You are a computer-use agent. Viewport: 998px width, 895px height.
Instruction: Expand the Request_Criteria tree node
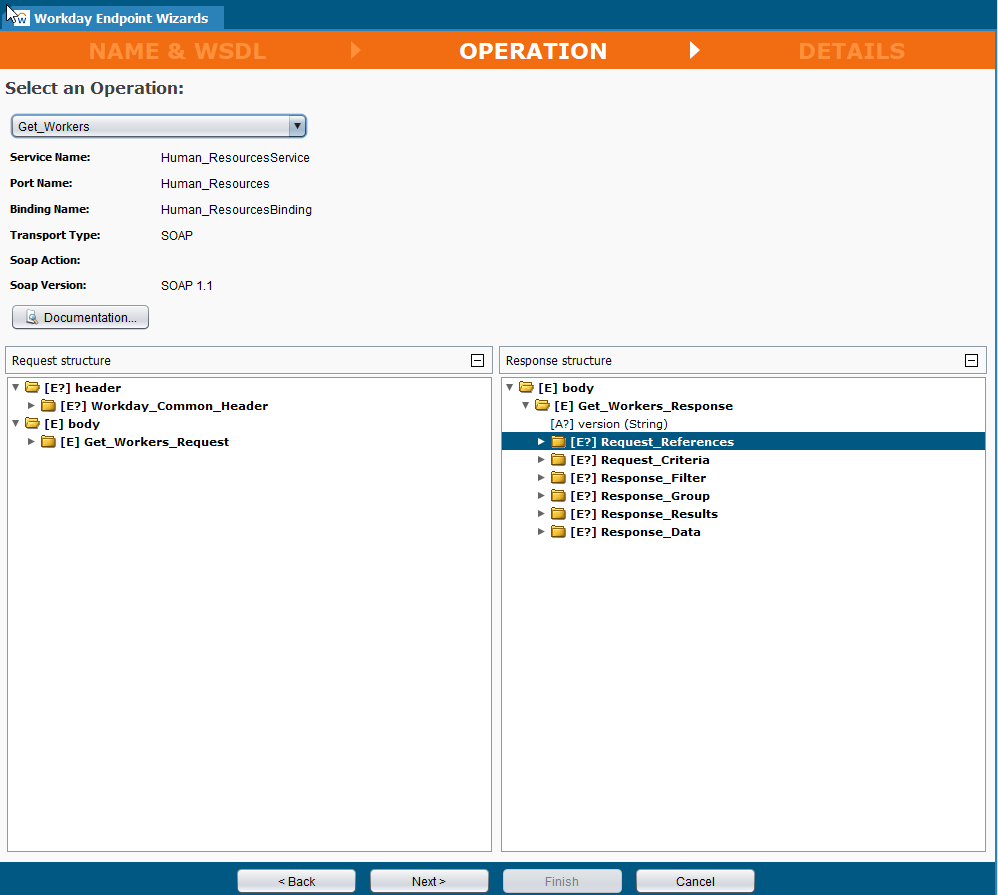coord(542,460)
